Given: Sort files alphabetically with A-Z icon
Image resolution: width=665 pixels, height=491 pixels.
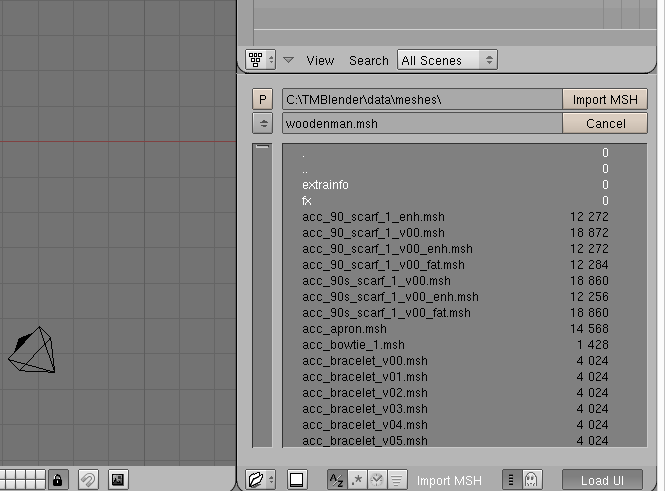Looking at the screenshot, I should pos(337,480).
